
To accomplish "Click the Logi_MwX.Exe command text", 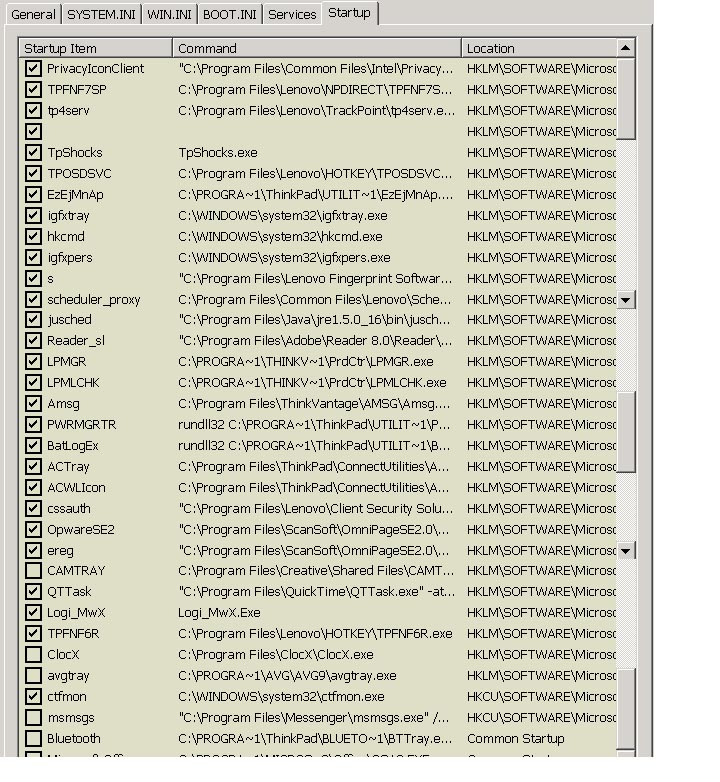I will [219, 612].
